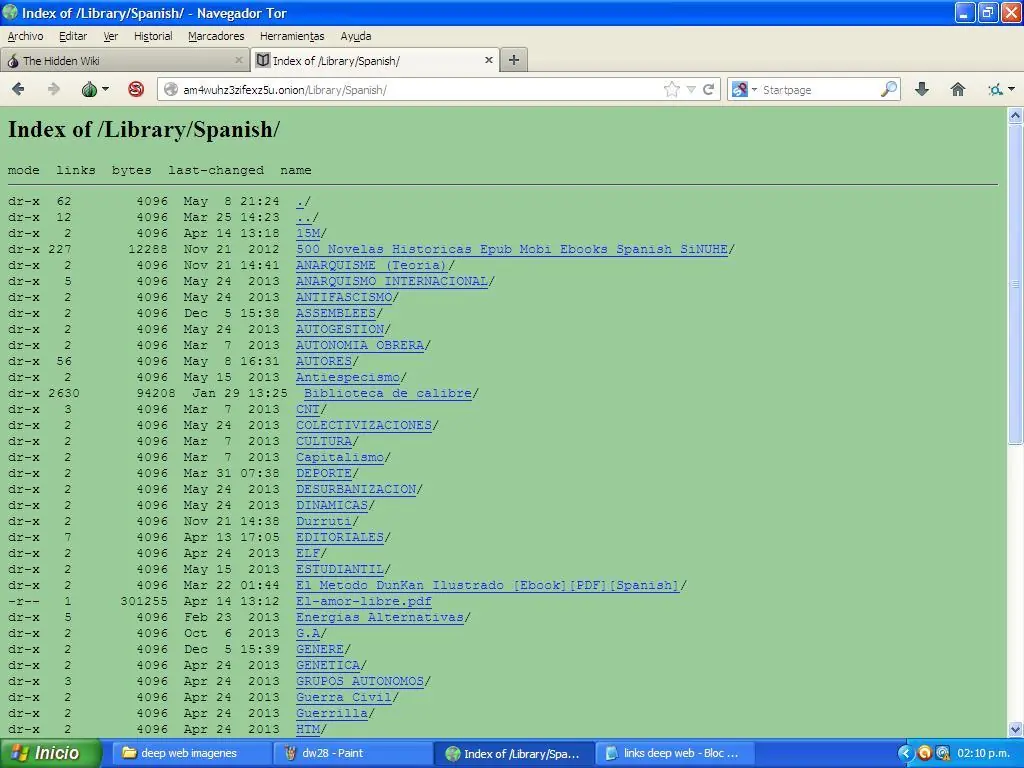The image size is (1024, 768).
Task: Go to the Home page
Action: (x=957, y=89)
